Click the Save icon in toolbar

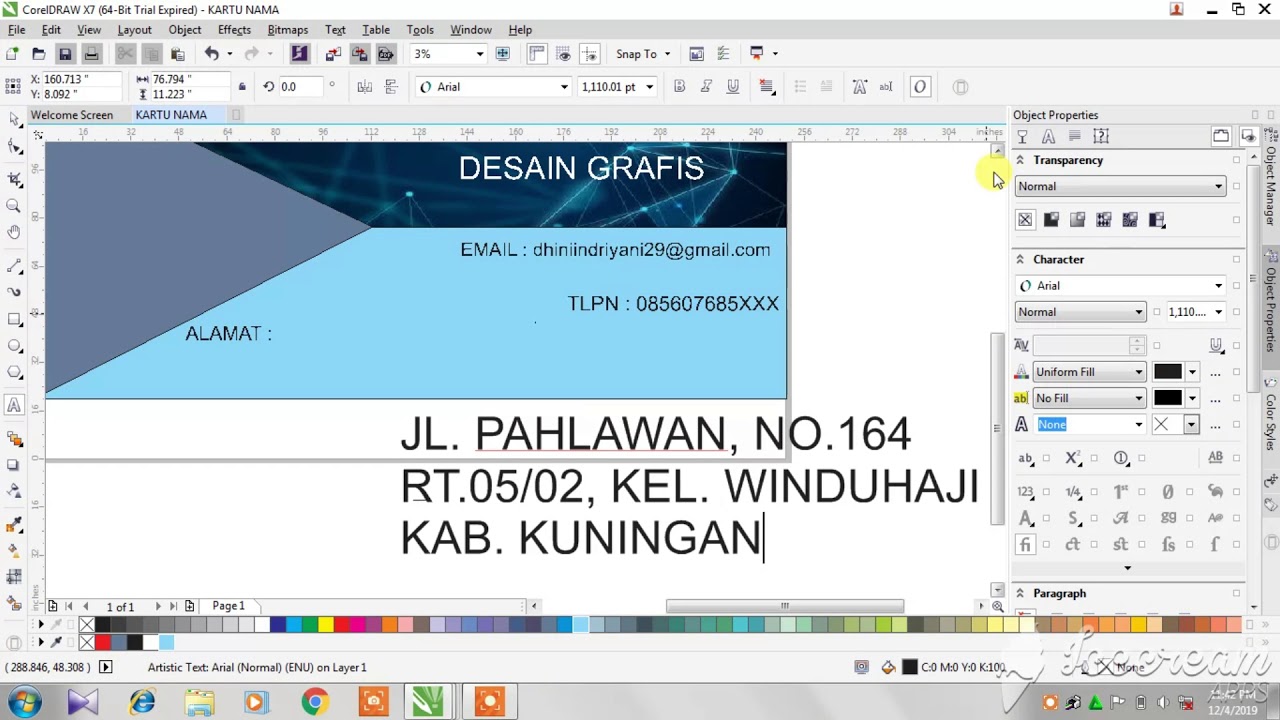[65, 54]
